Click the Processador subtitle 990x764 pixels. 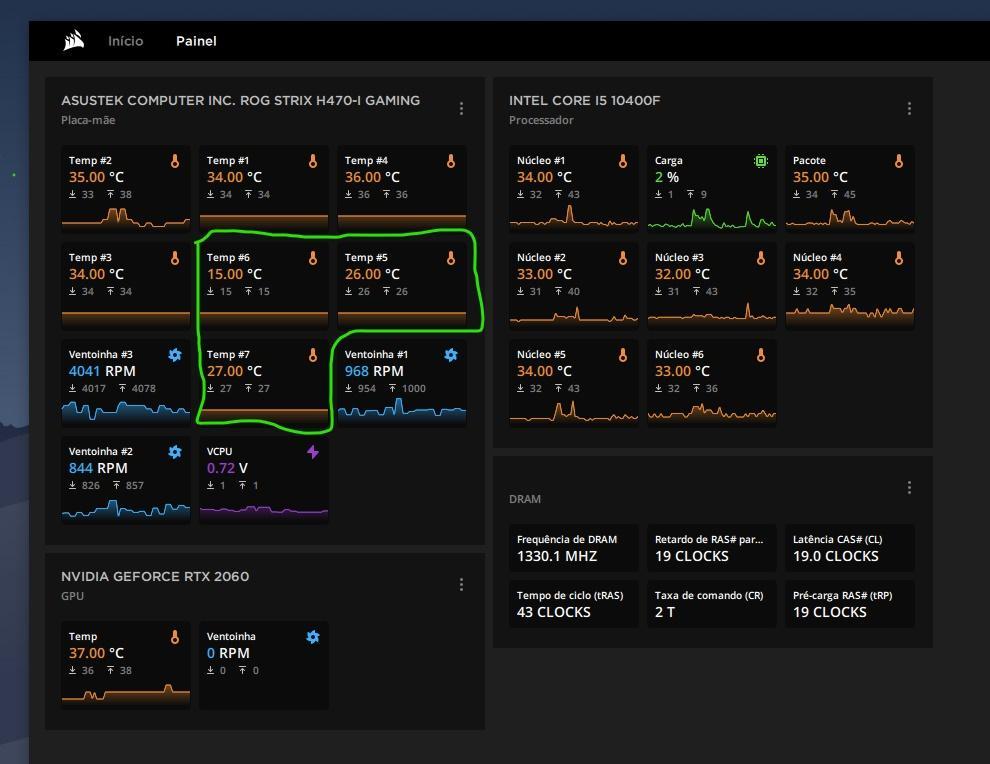(541, 120)
